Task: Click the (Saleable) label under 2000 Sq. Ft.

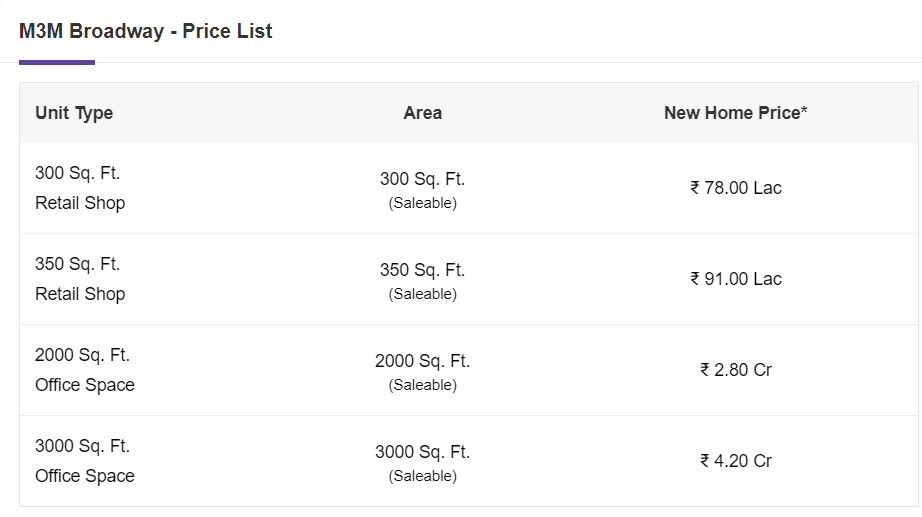Action: (422, 385)
